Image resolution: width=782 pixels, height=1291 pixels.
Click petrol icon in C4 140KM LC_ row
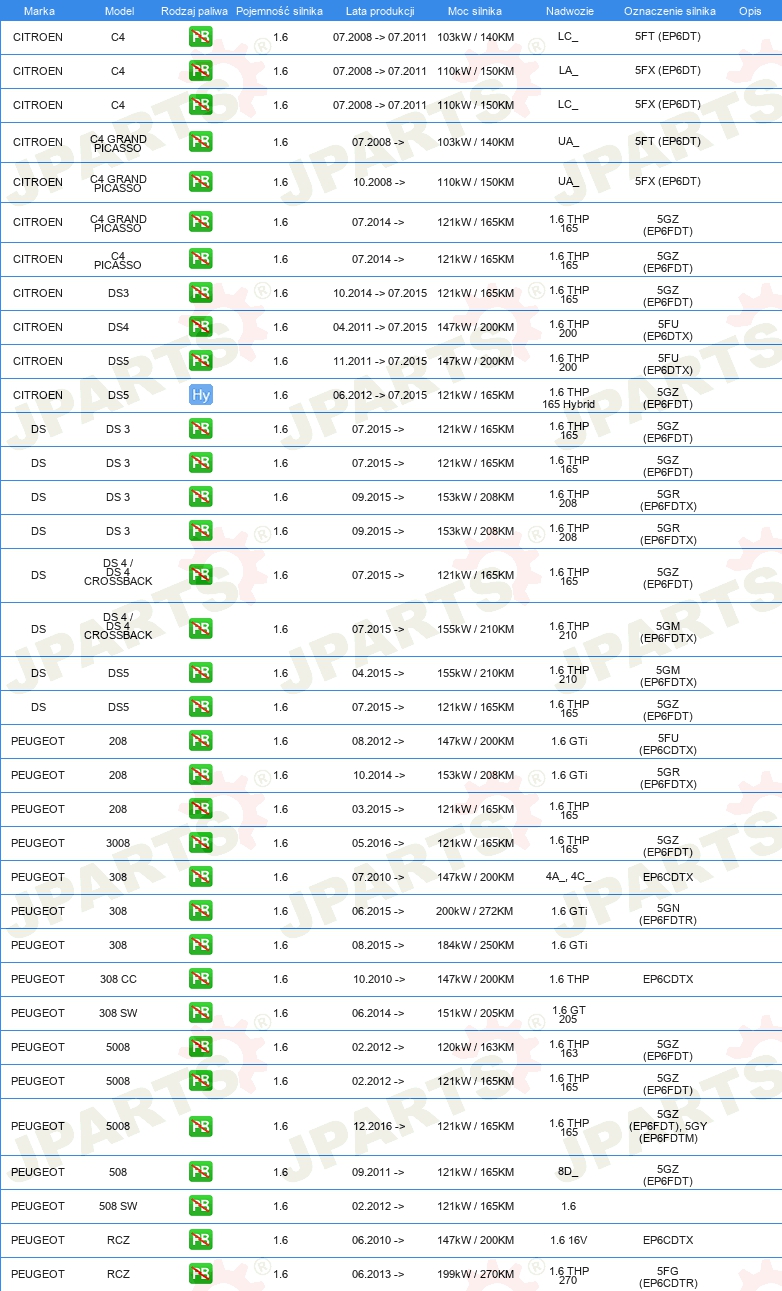[x=201, y=37]
